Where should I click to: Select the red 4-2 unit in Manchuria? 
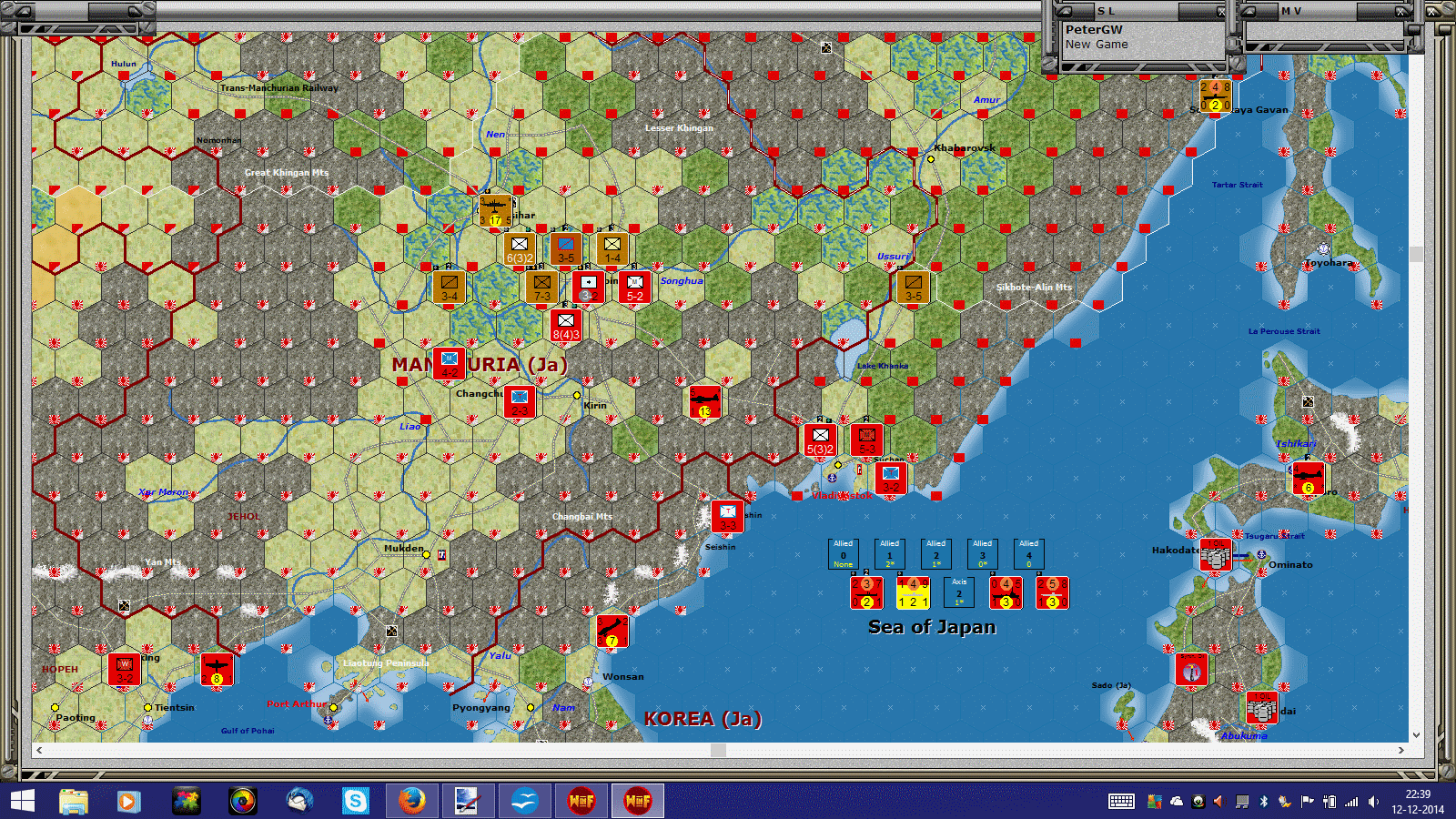(x=450, y=363)
